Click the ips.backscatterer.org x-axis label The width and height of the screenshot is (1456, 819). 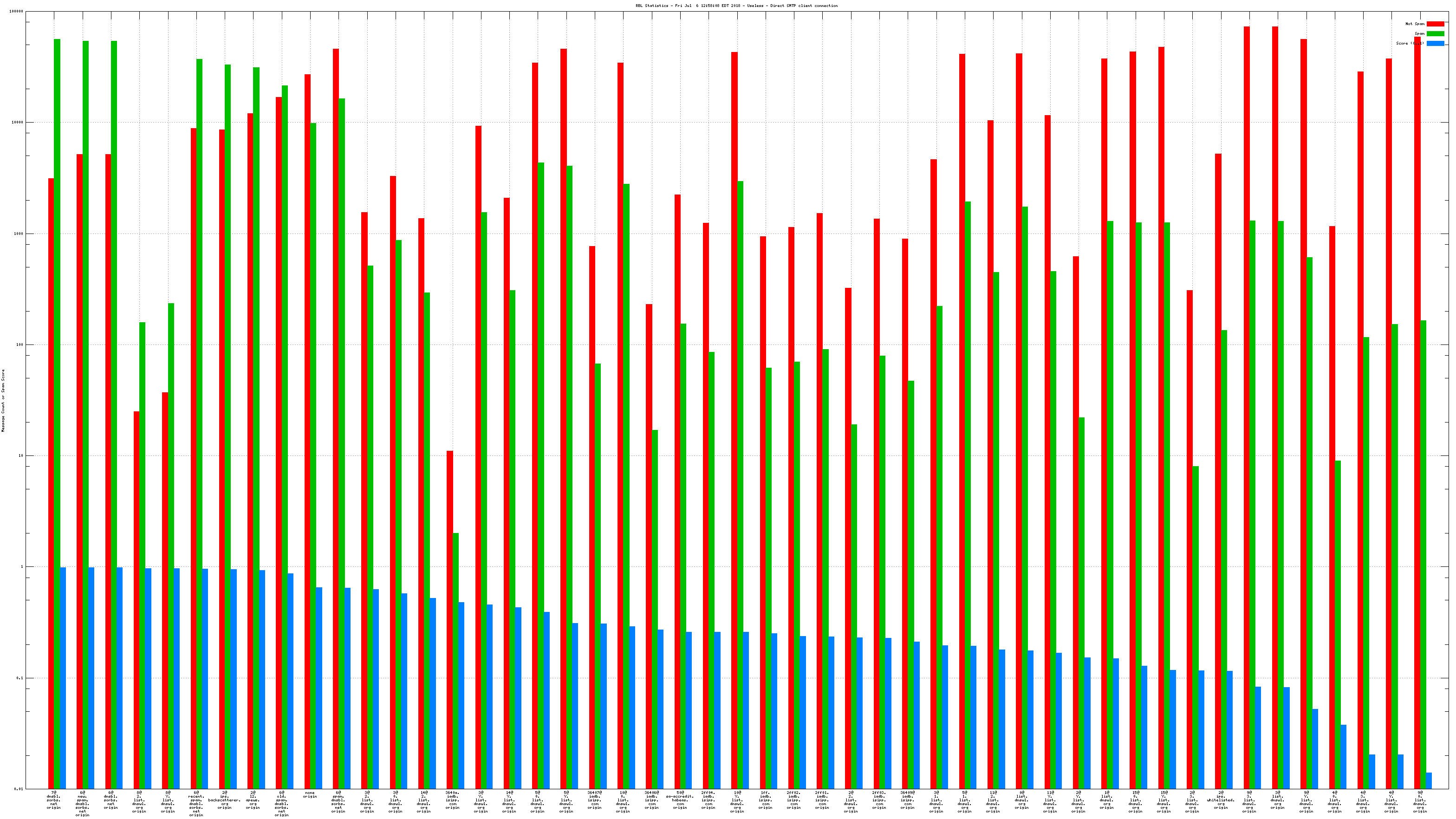[224, 800]
